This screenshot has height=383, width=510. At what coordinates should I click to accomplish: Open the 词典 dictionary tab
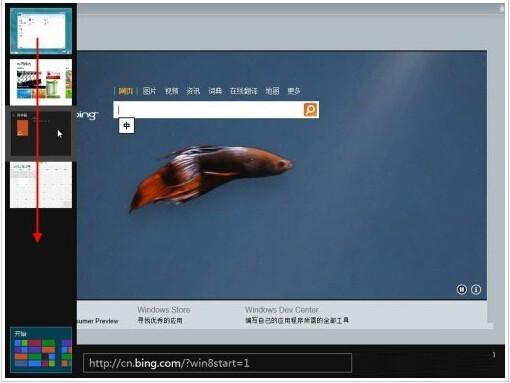tap(215, 91)
